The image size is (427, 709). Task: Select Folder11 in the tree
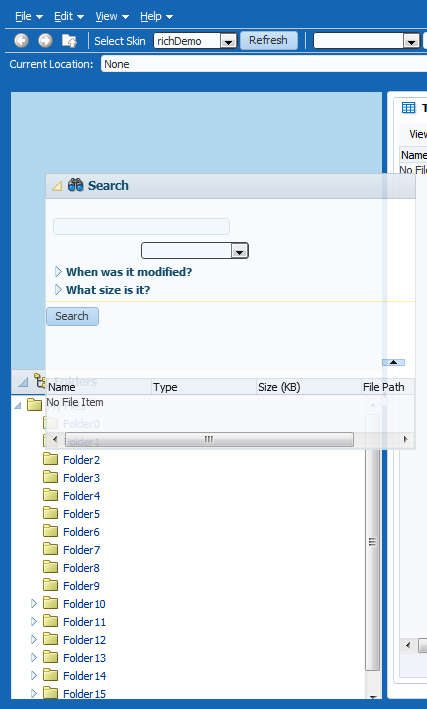click(84, 622)
